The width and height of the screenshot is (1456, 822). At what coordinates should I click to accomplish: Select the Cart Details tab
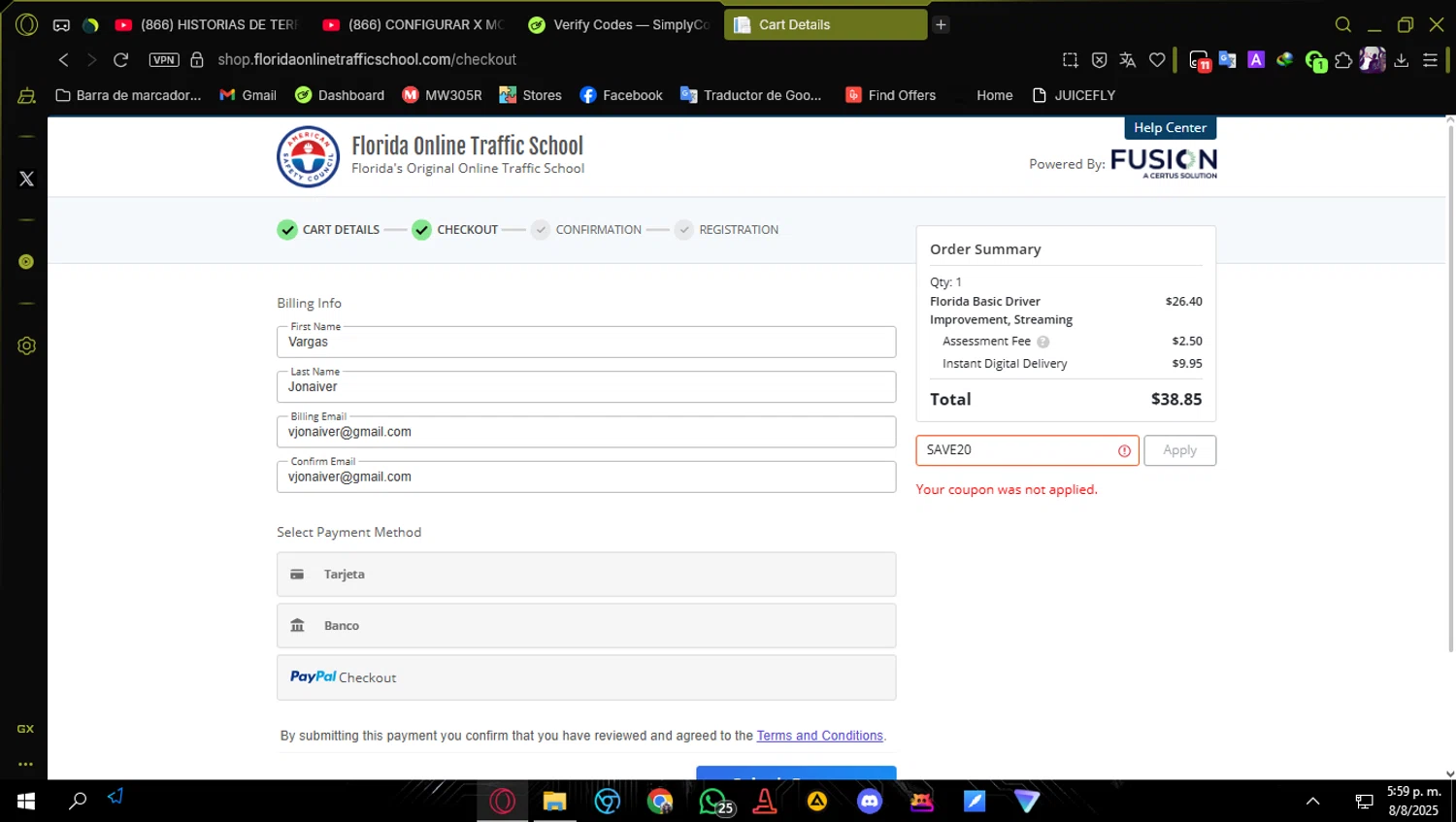click(x=825, y=25)
